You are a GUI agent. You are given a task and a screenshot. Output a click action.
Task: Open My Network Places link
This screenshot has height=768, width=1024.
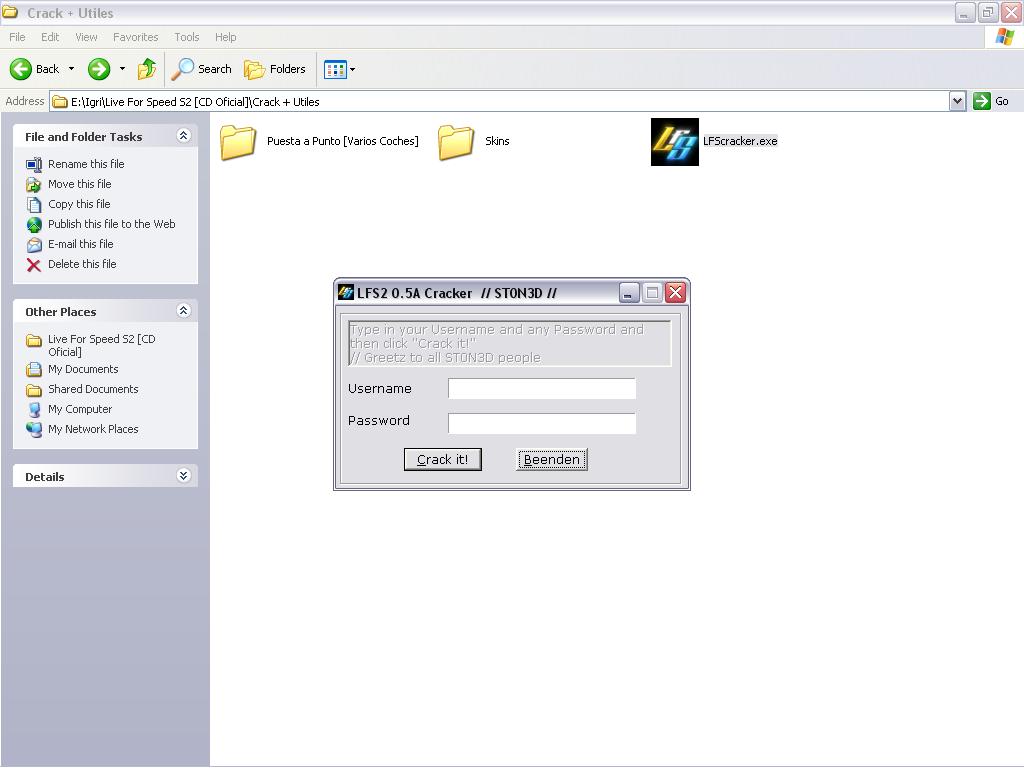[x=93, y=430]
